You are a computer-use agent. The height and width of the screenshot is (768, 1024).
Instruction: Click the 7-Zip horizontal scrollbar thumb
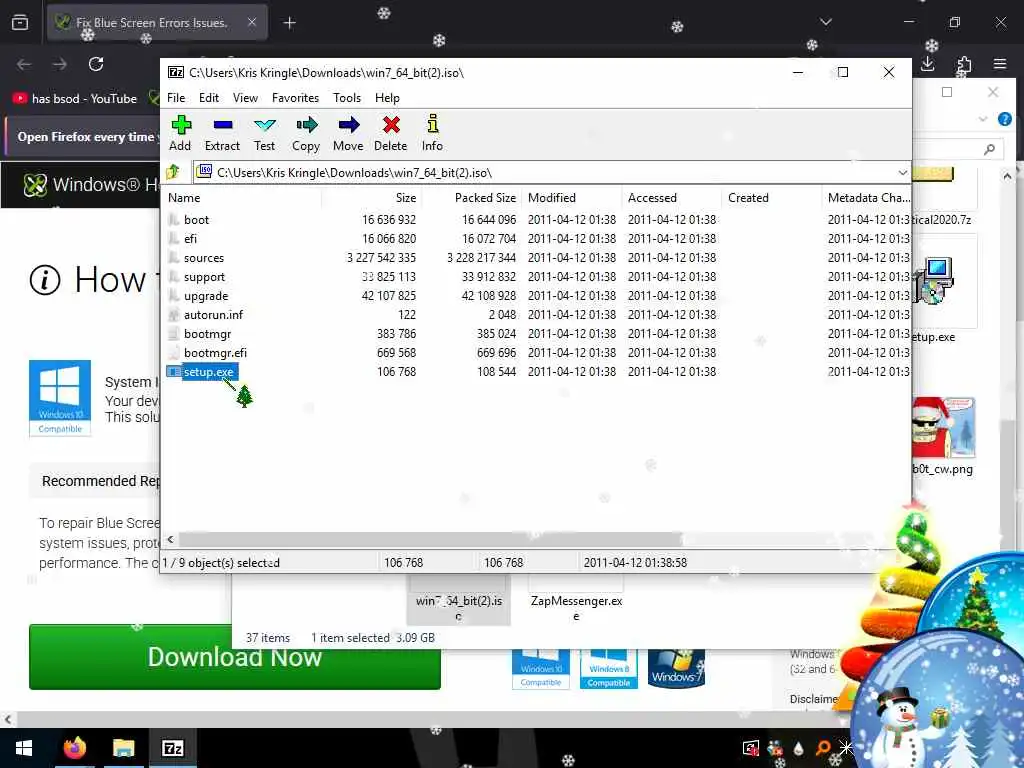pyautogui.click(x=430, y=539)
